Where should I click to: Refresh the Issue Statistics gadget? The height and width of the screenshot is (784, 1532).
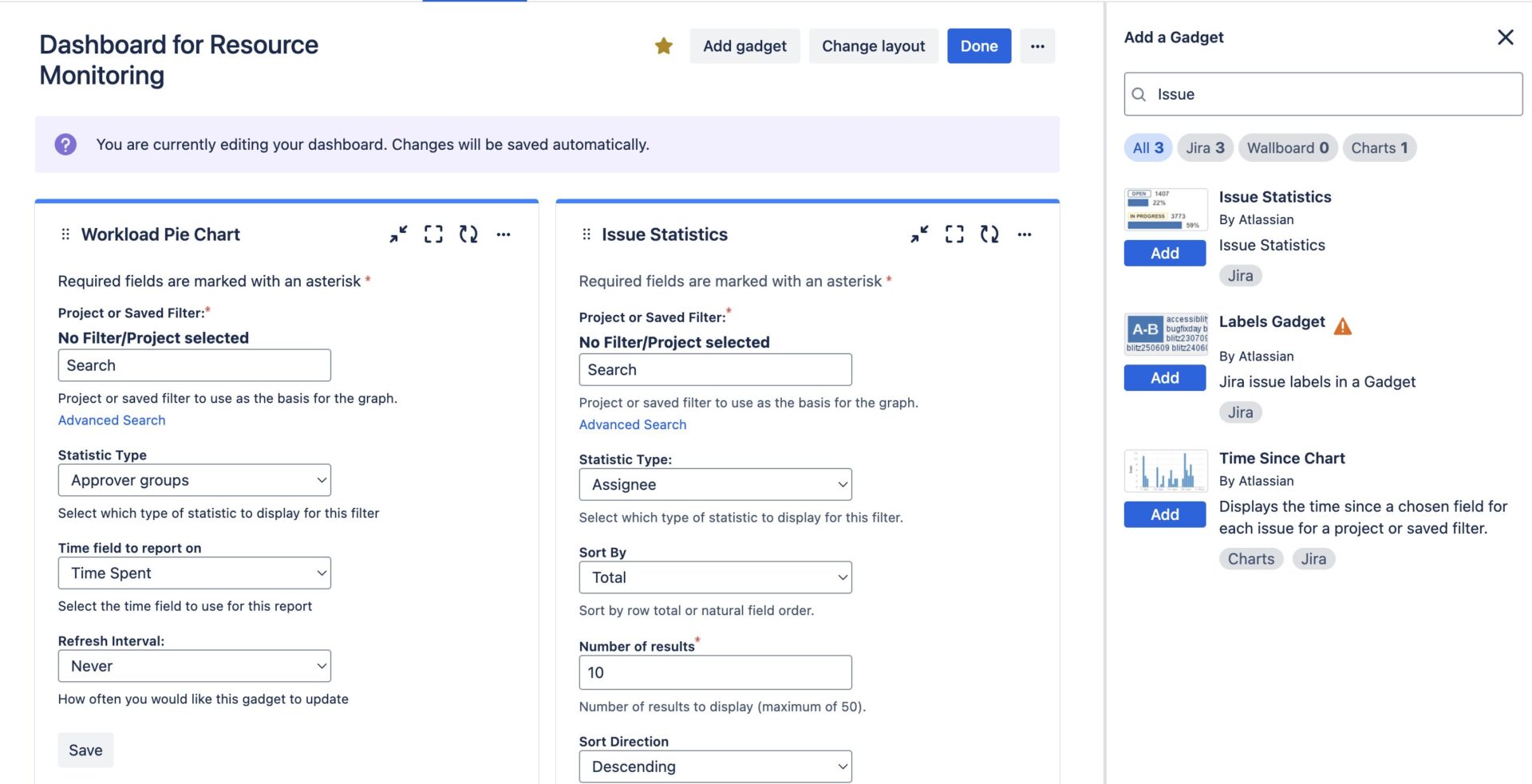pyautogui.click(x=989, y=234)
